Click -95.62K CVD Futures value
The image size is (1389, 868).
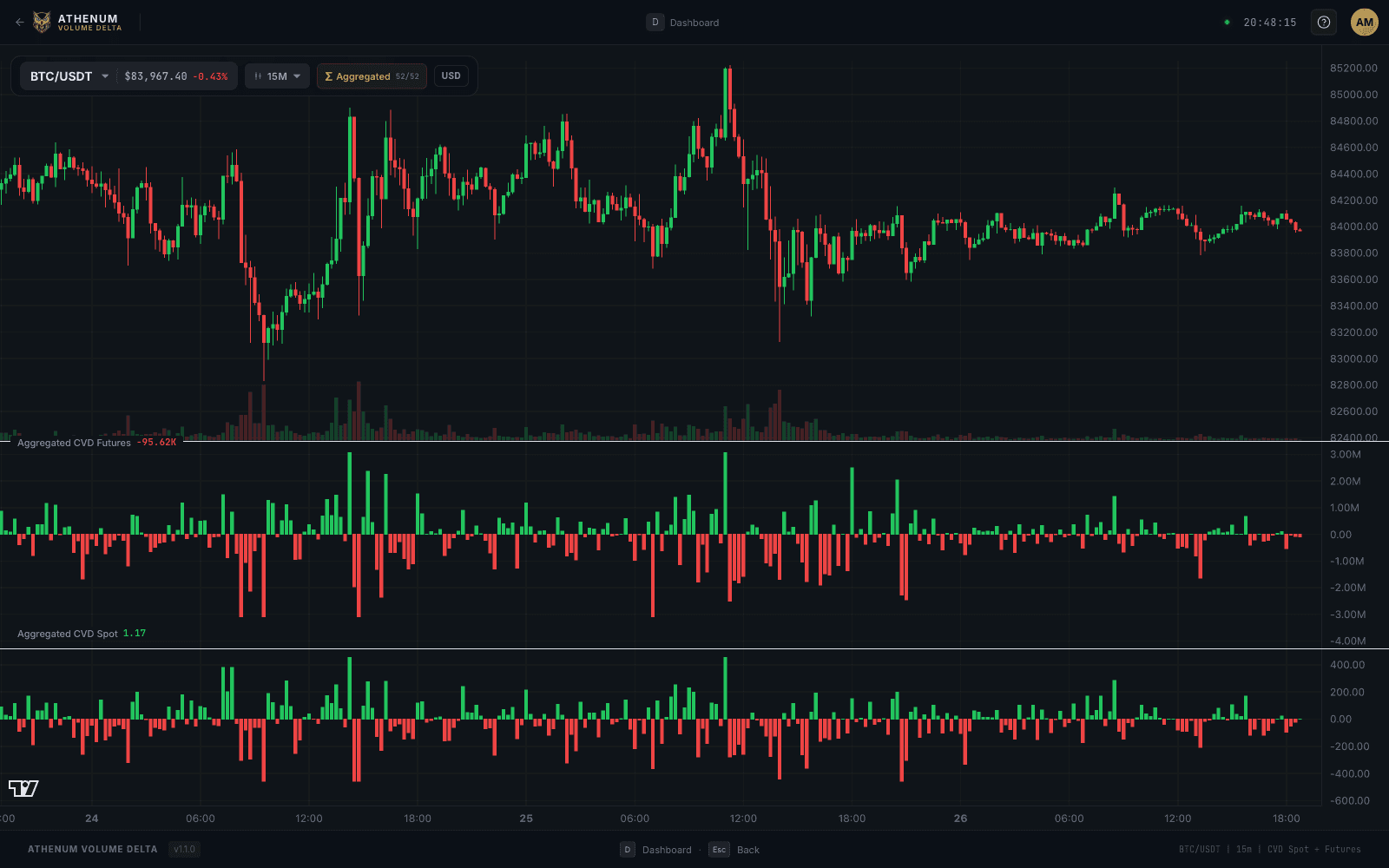156,443
